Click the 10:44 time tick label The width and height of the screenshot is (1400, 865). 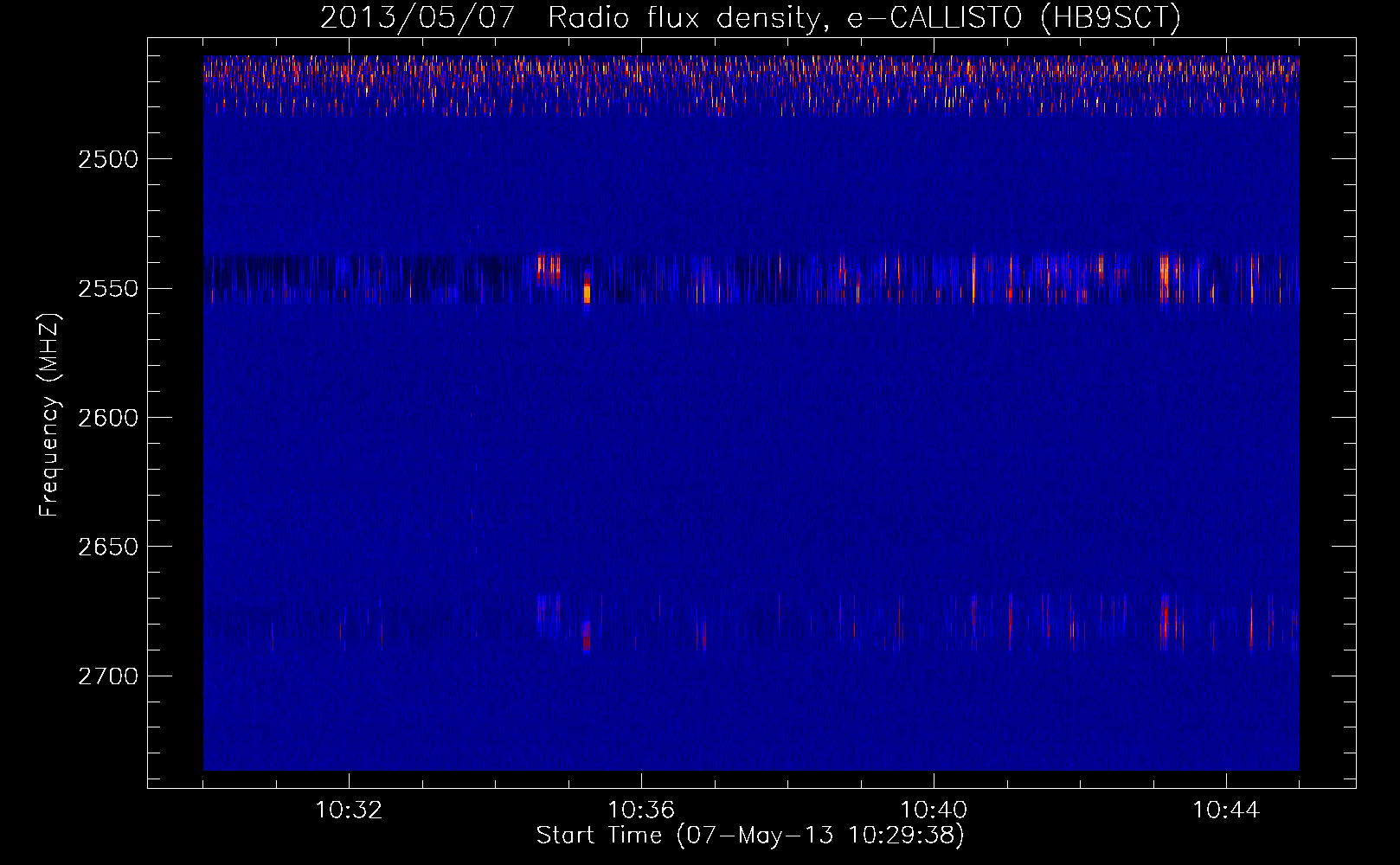click(x=1226, y=811)
